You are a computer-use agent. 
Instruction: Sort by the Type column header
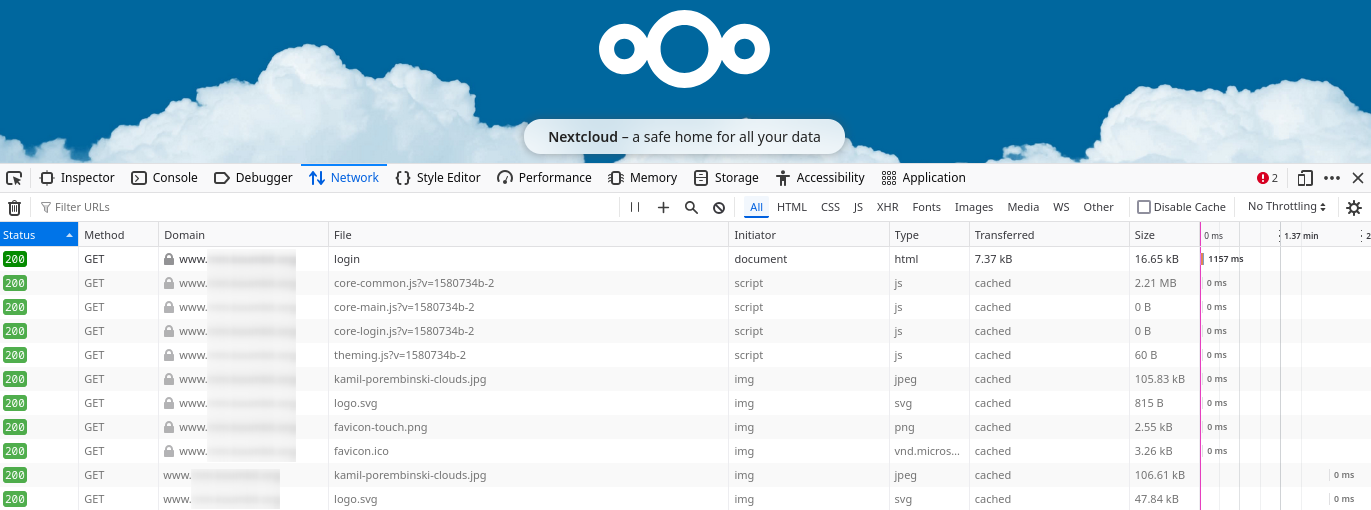(x=929, y=235)
